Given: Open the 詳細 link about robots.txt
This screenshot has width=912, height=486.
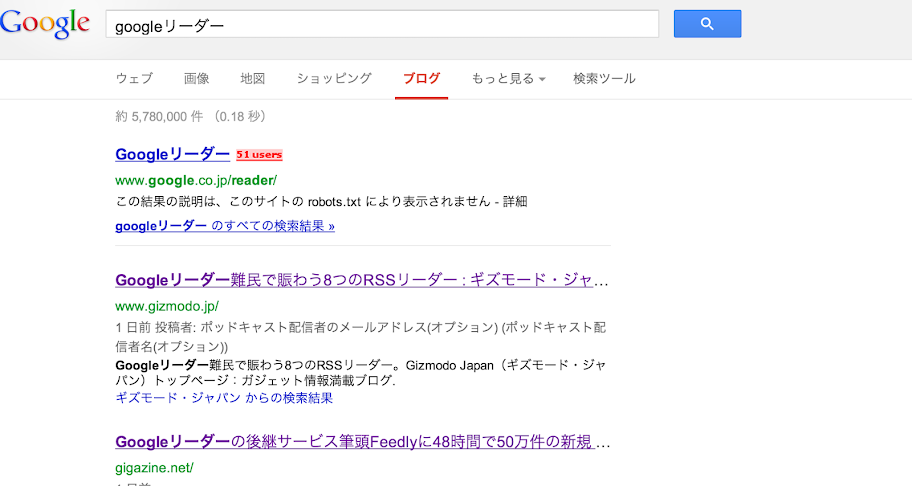Looking at the screenshot, I should (515, 201).
